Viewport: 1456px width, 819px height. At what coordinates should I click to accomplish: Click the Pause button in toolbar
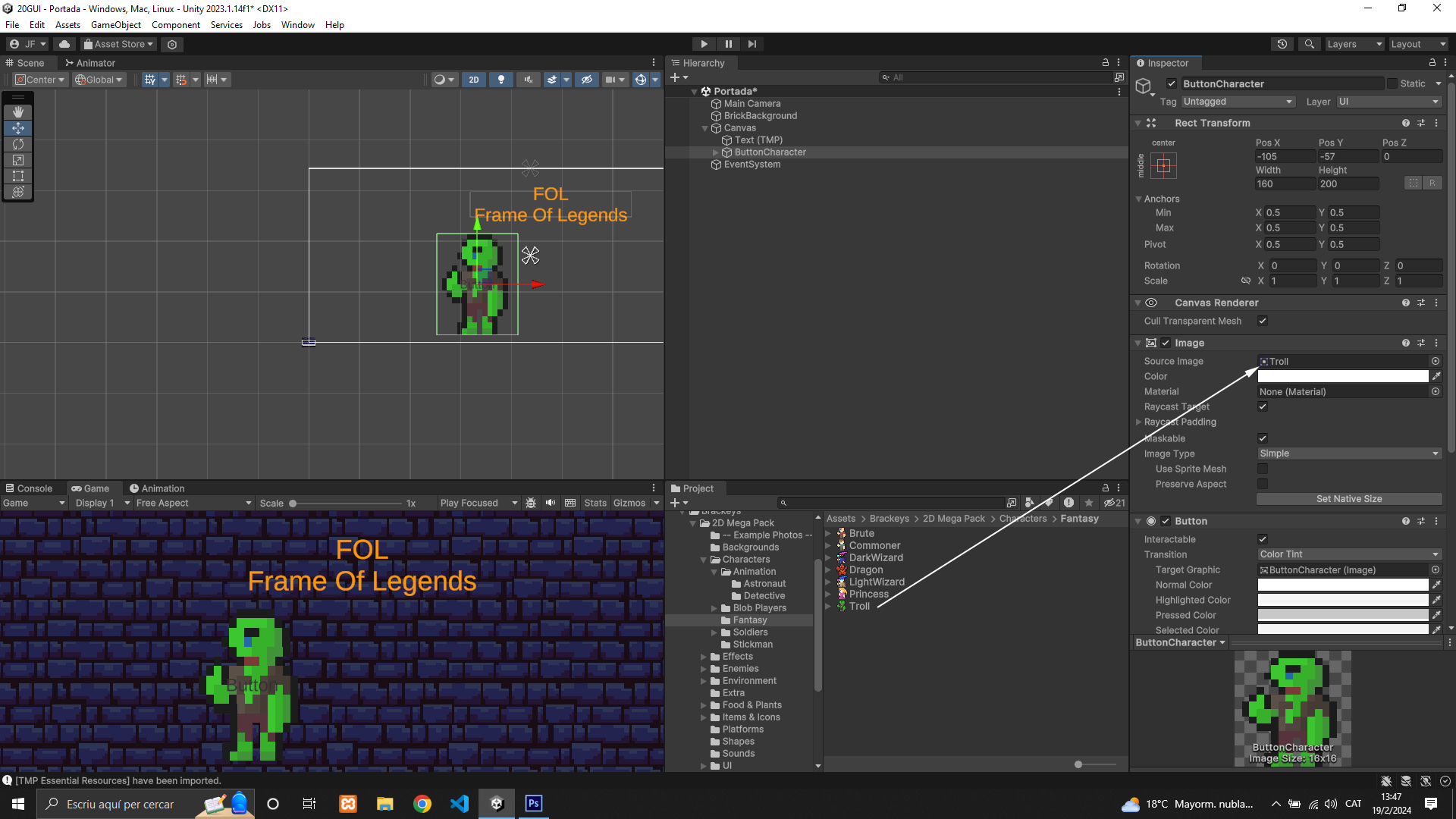click(x=728, y=44)
